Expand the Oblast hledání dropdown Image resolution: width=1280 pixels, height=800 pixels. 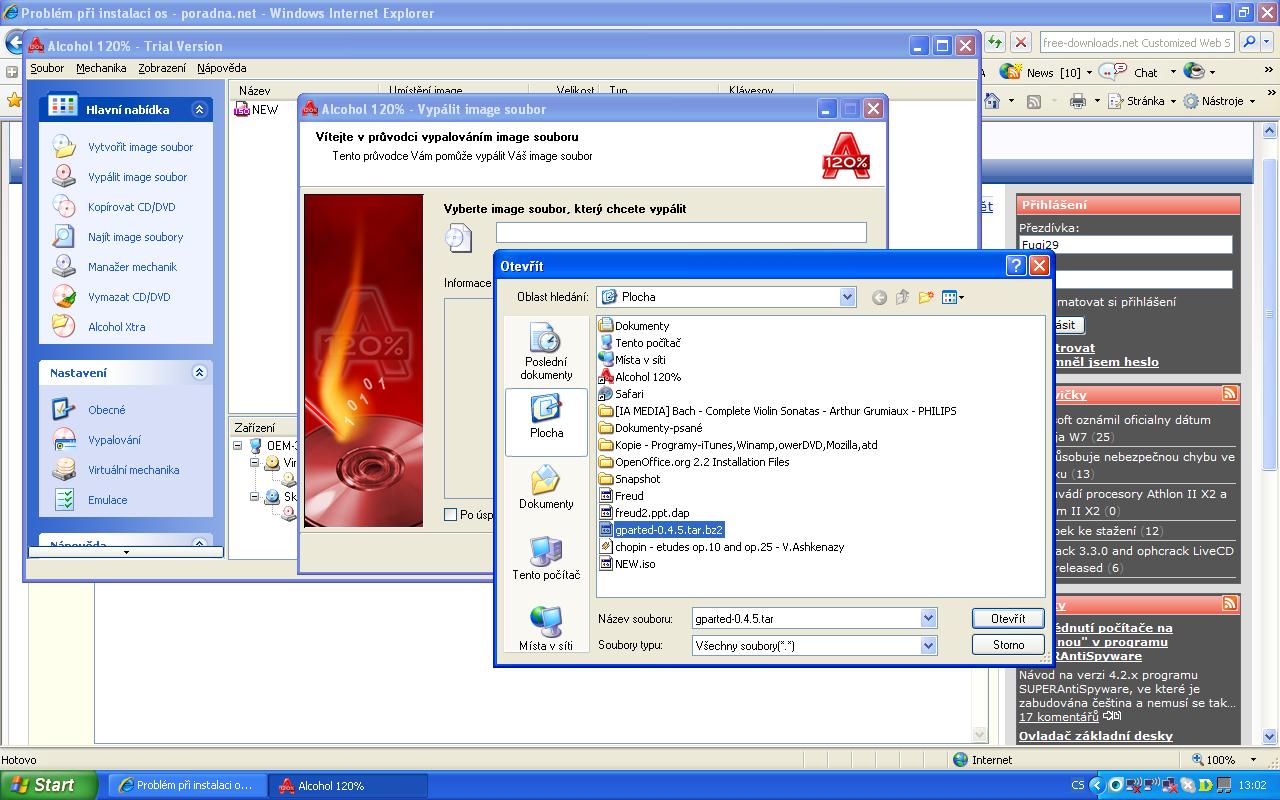(847, 297)
